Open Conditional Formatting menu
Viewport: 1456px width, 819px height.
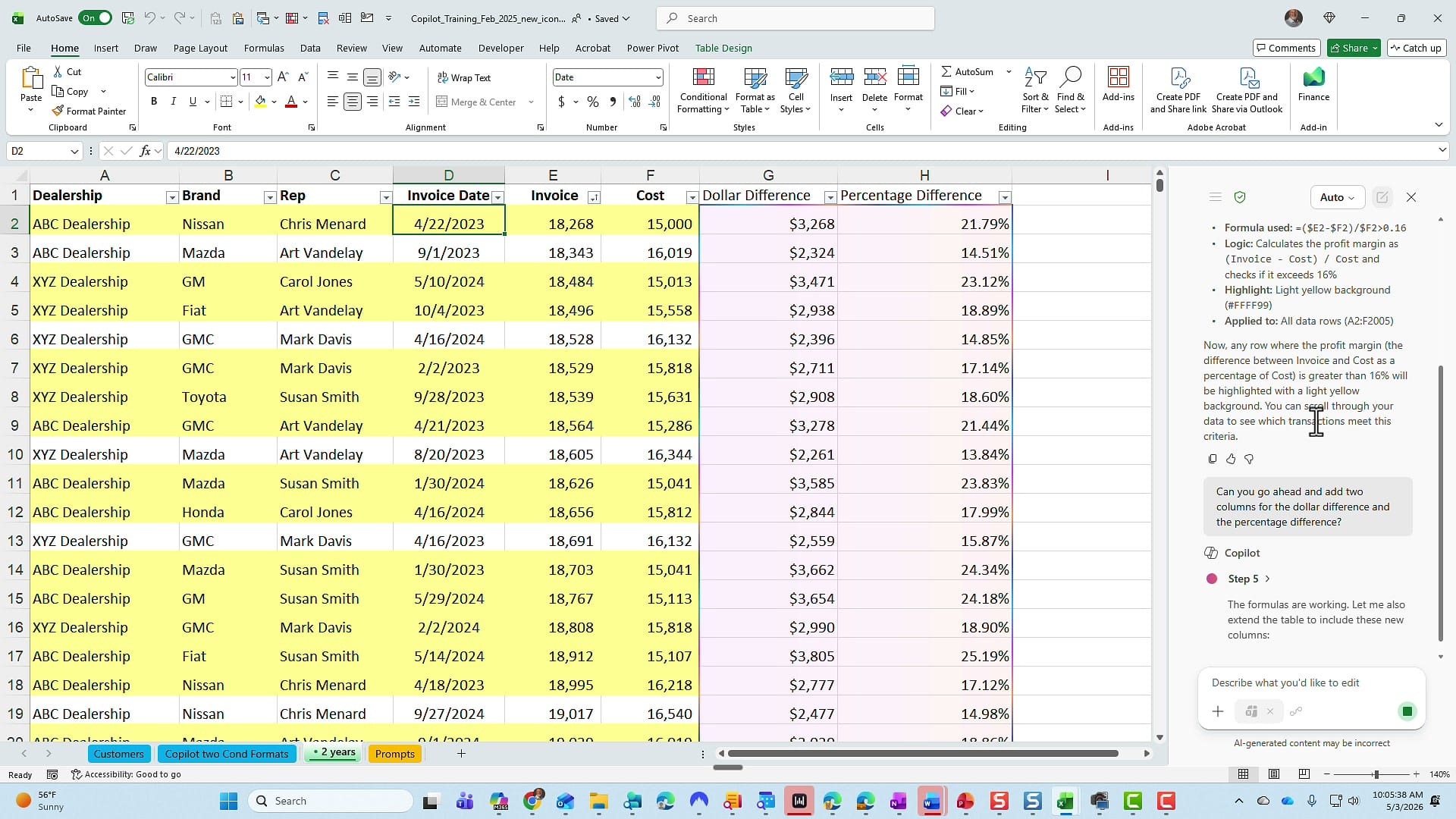[703, 90]
